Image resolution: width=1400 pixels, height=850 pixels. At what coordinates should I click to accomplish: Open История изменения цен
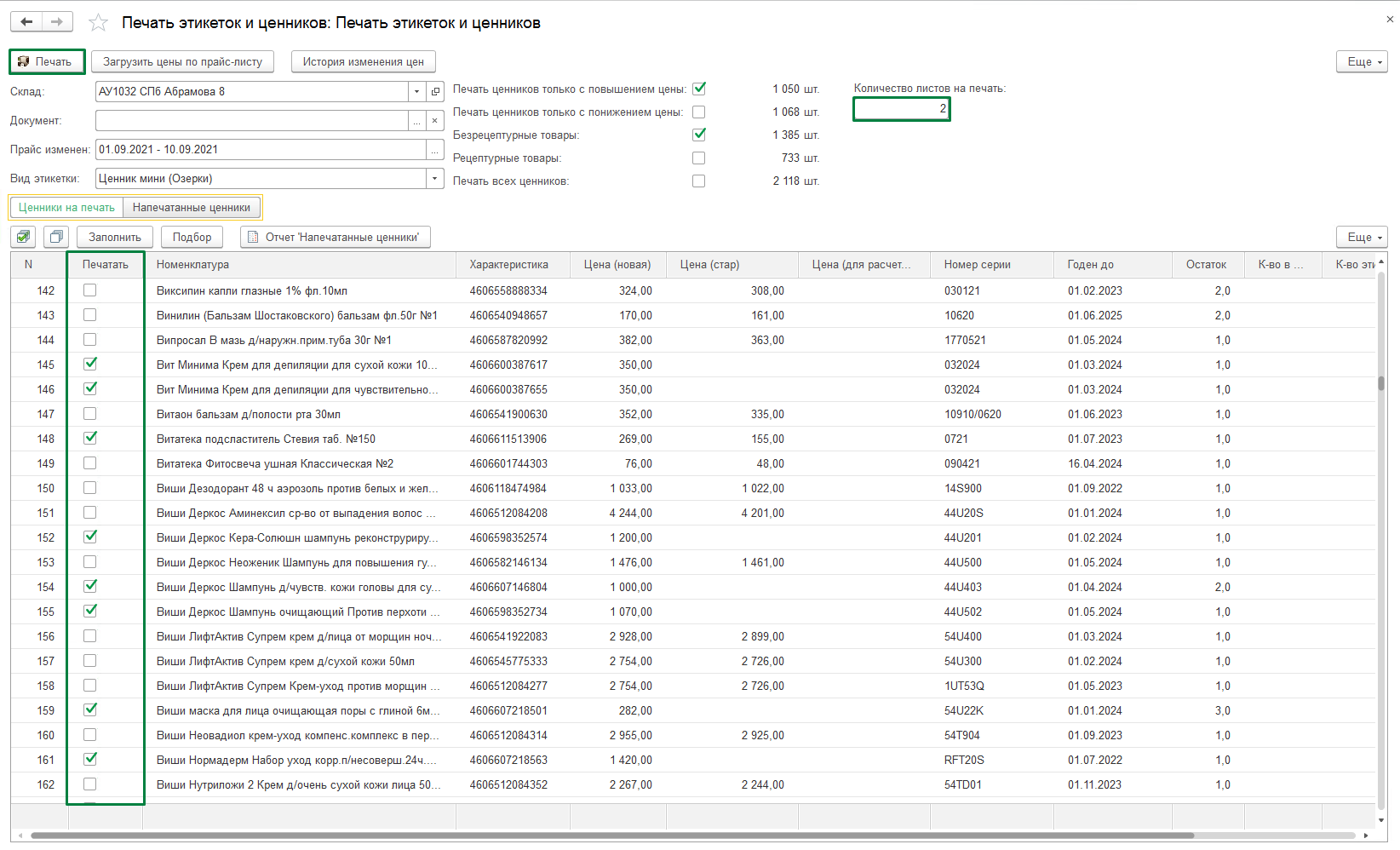click(x=363, y=61)
